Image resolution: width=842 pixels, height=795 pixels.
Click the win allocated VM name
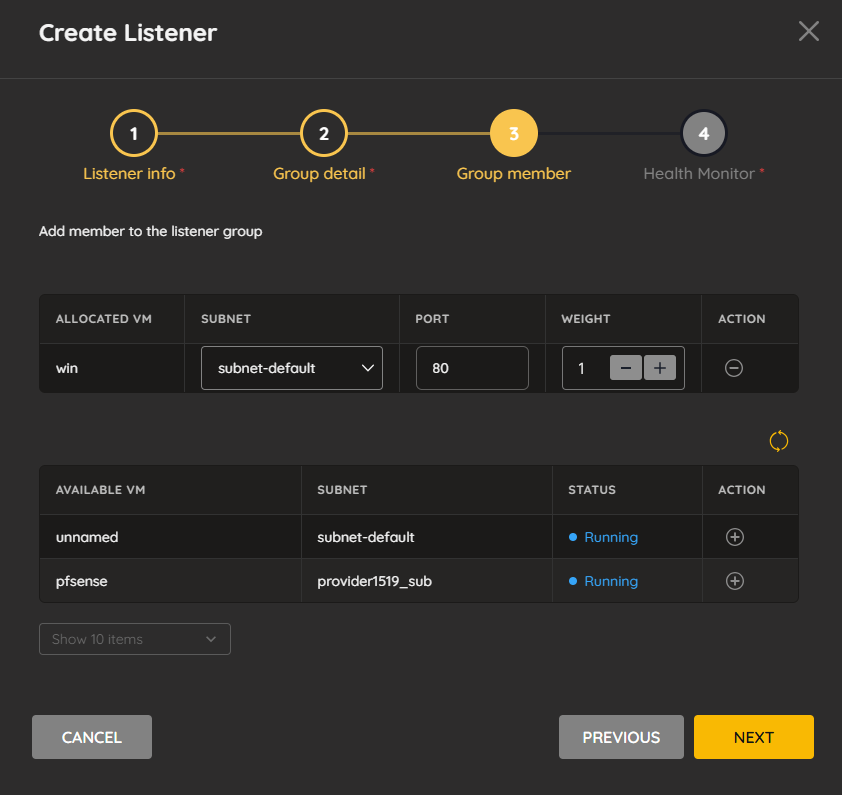coord(67,368)
